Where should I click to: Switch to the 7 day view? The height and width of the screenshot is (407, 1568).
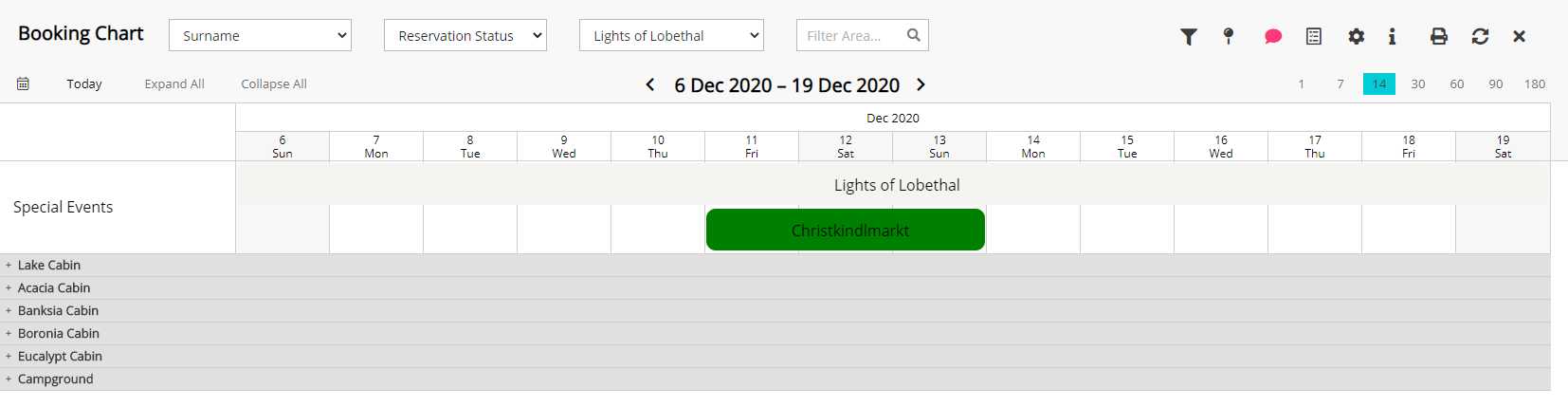click(1340, 83)
